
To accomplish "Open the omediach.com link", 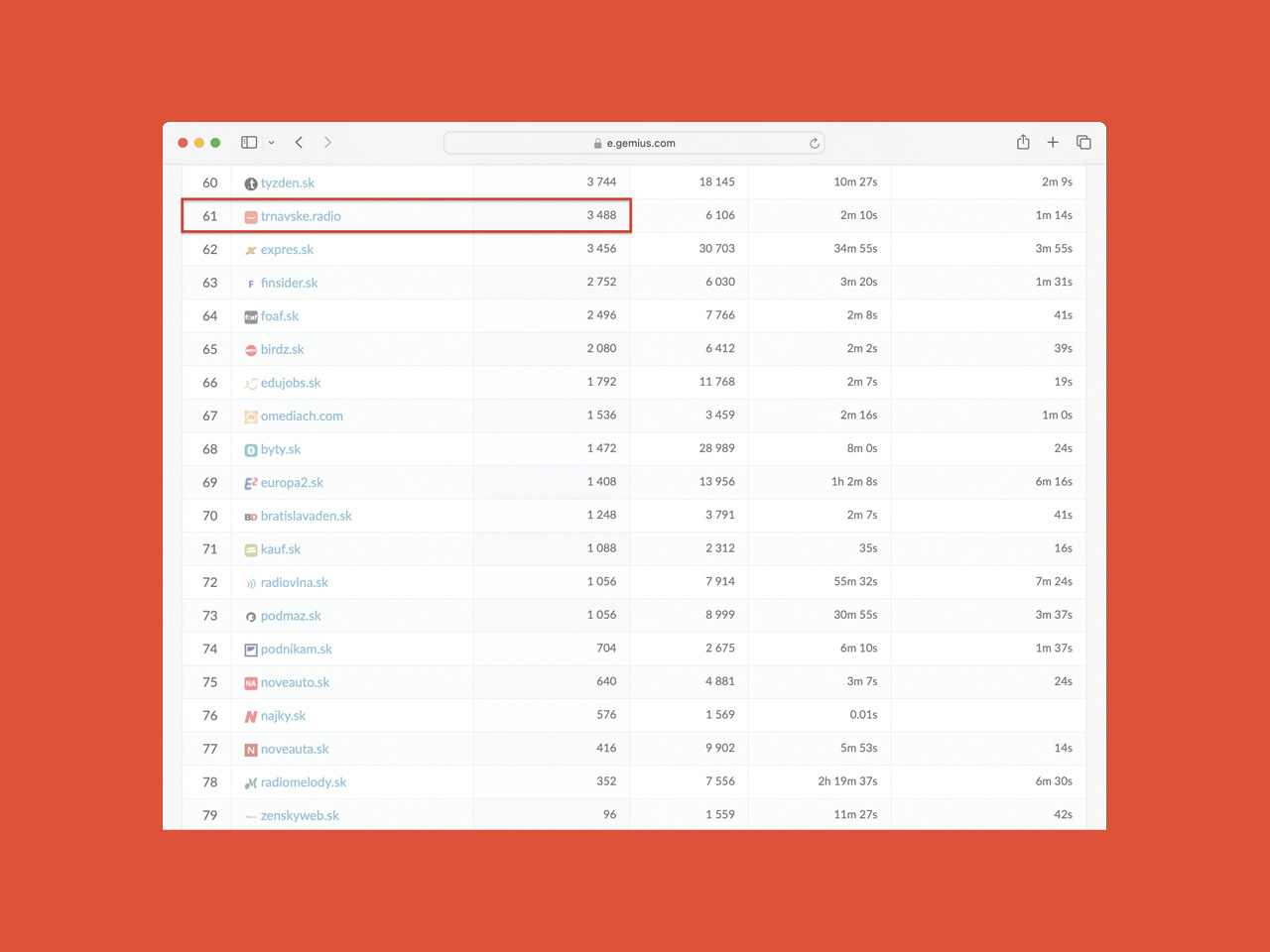I will coord(302,416).
